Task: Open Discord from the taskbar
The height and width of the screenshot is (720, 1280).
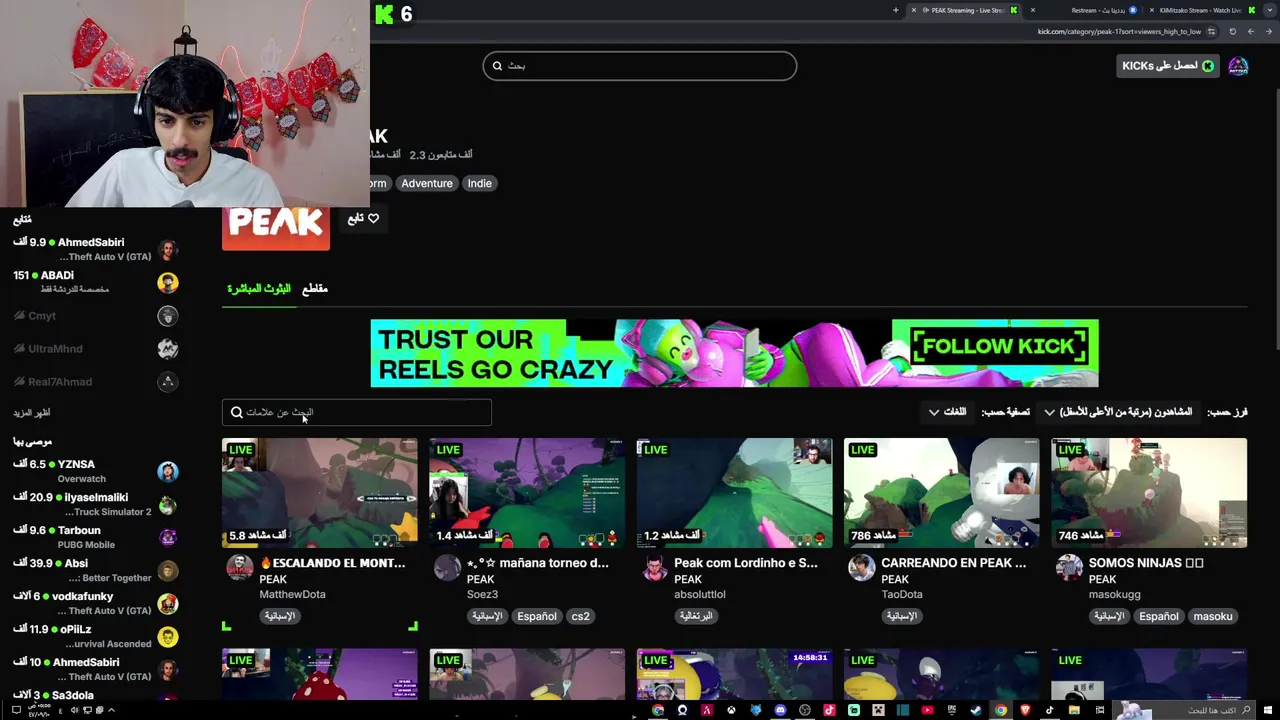Action: coord(780,710)
